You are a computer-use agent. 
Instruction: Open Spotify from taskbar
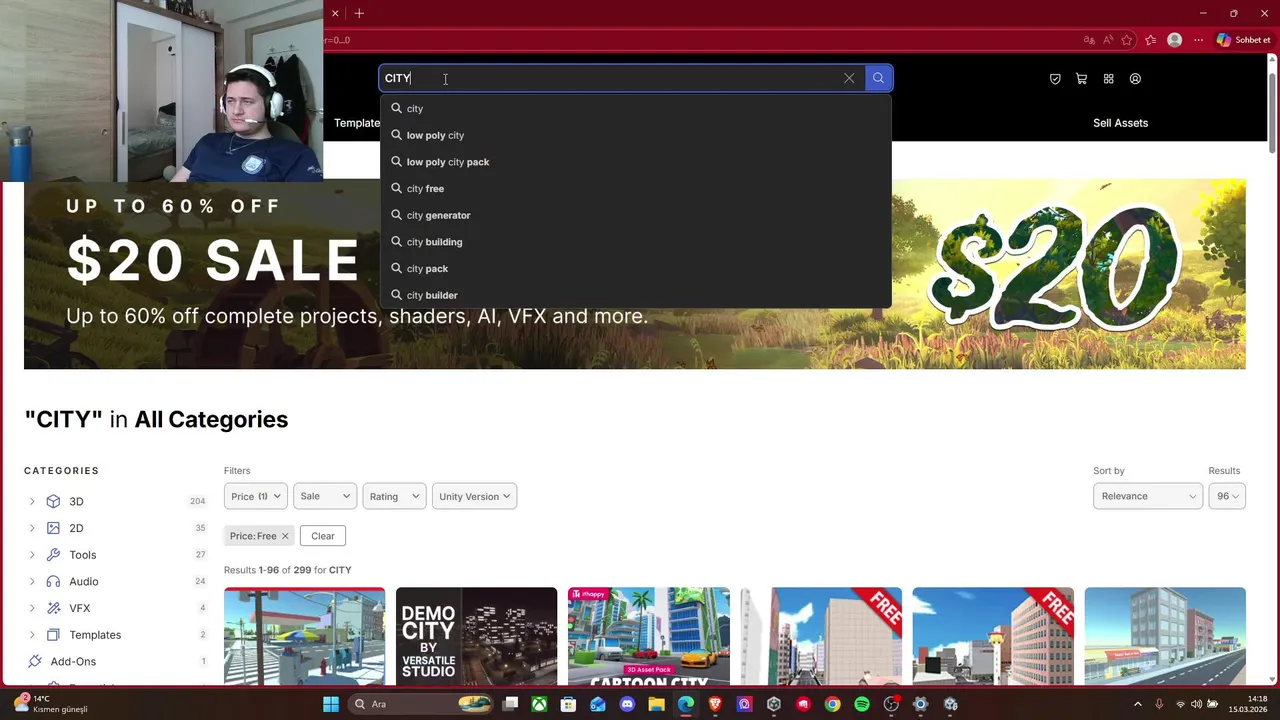[862, 704]
